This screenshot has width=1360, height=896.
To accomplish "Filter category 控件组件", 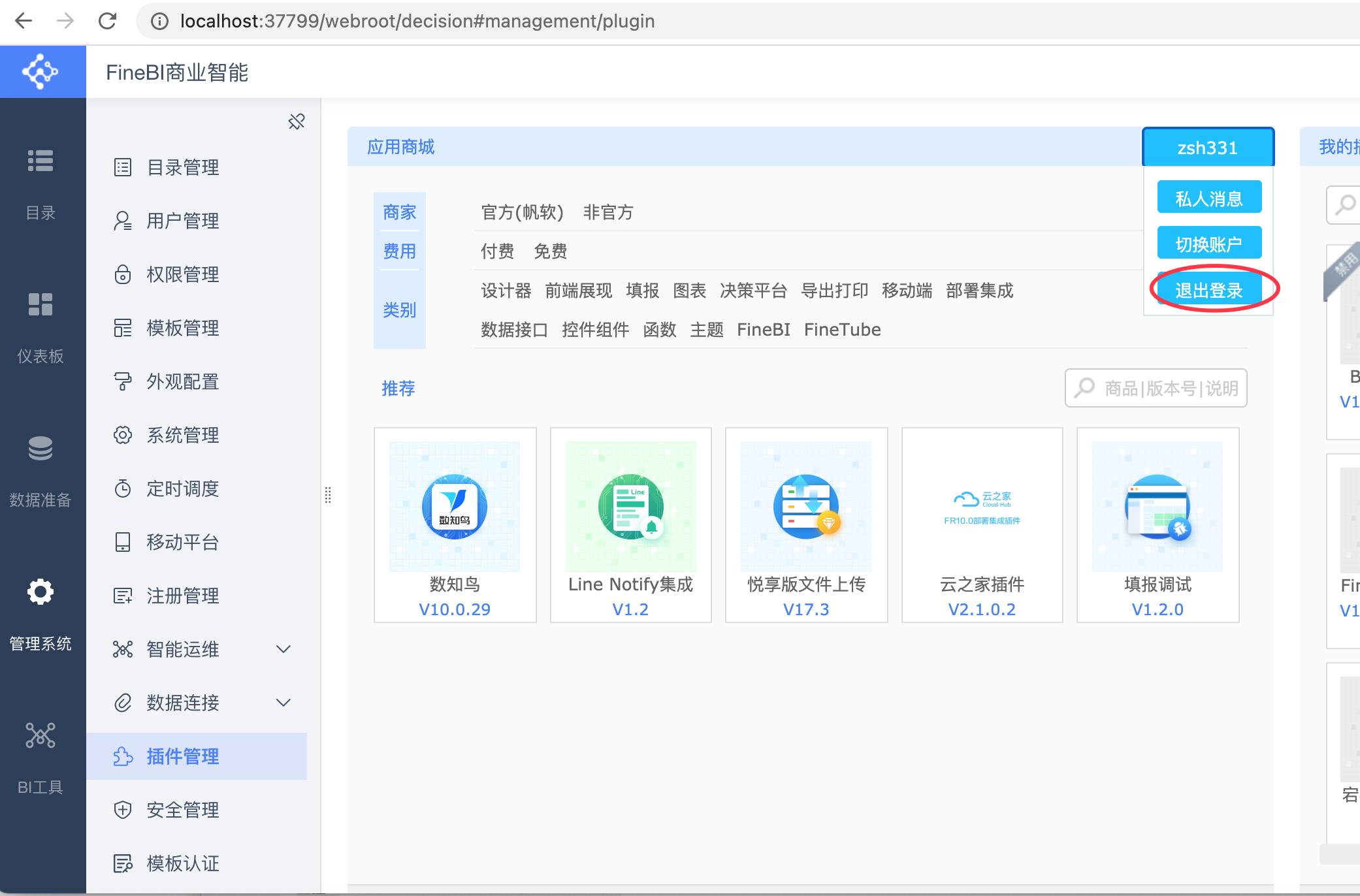I will (x=596, y=330).
